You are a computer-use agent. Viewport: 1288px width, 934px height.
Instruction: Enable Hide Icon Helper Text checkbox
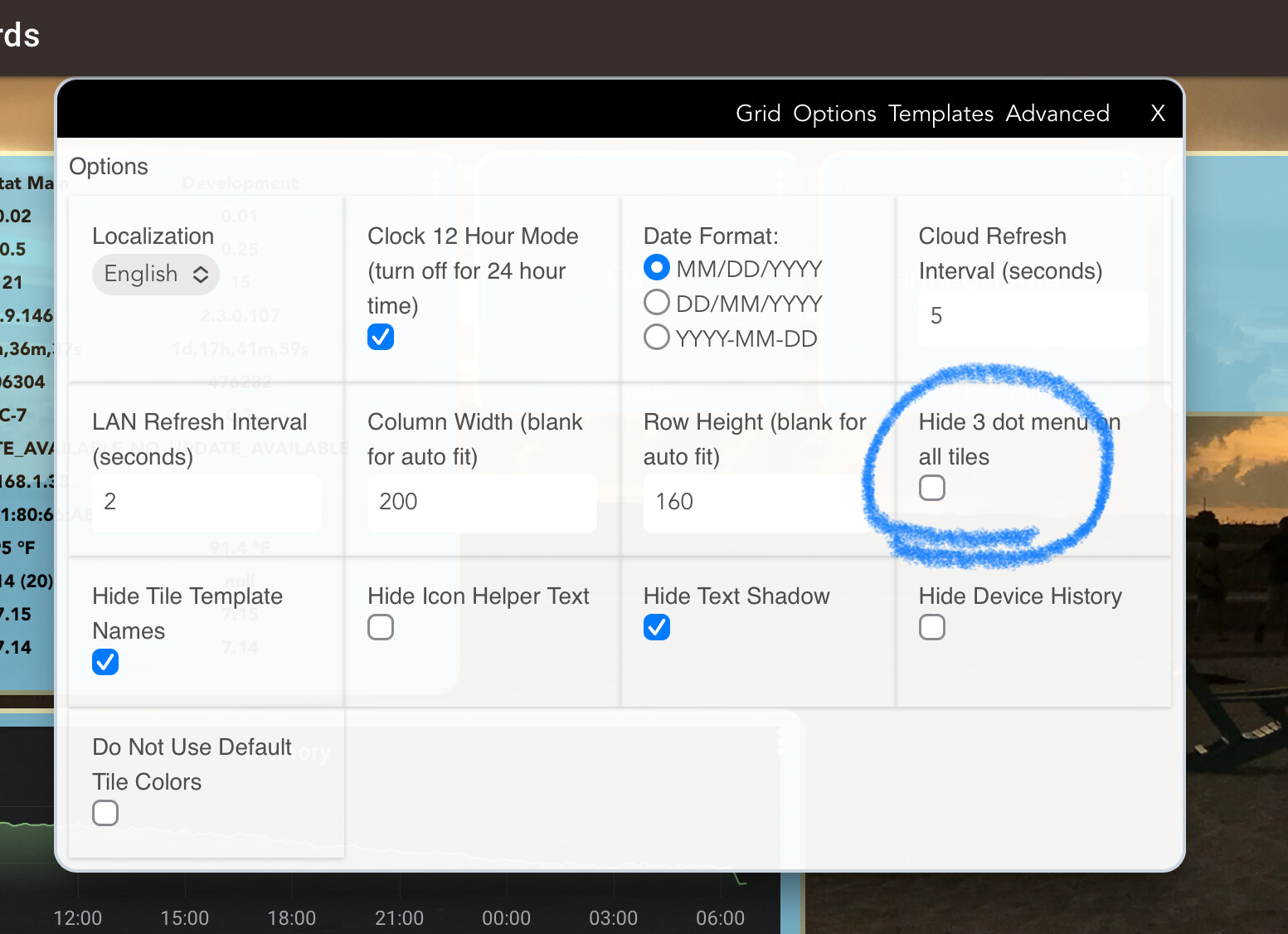pyautogui.click(x=381, y=627)
